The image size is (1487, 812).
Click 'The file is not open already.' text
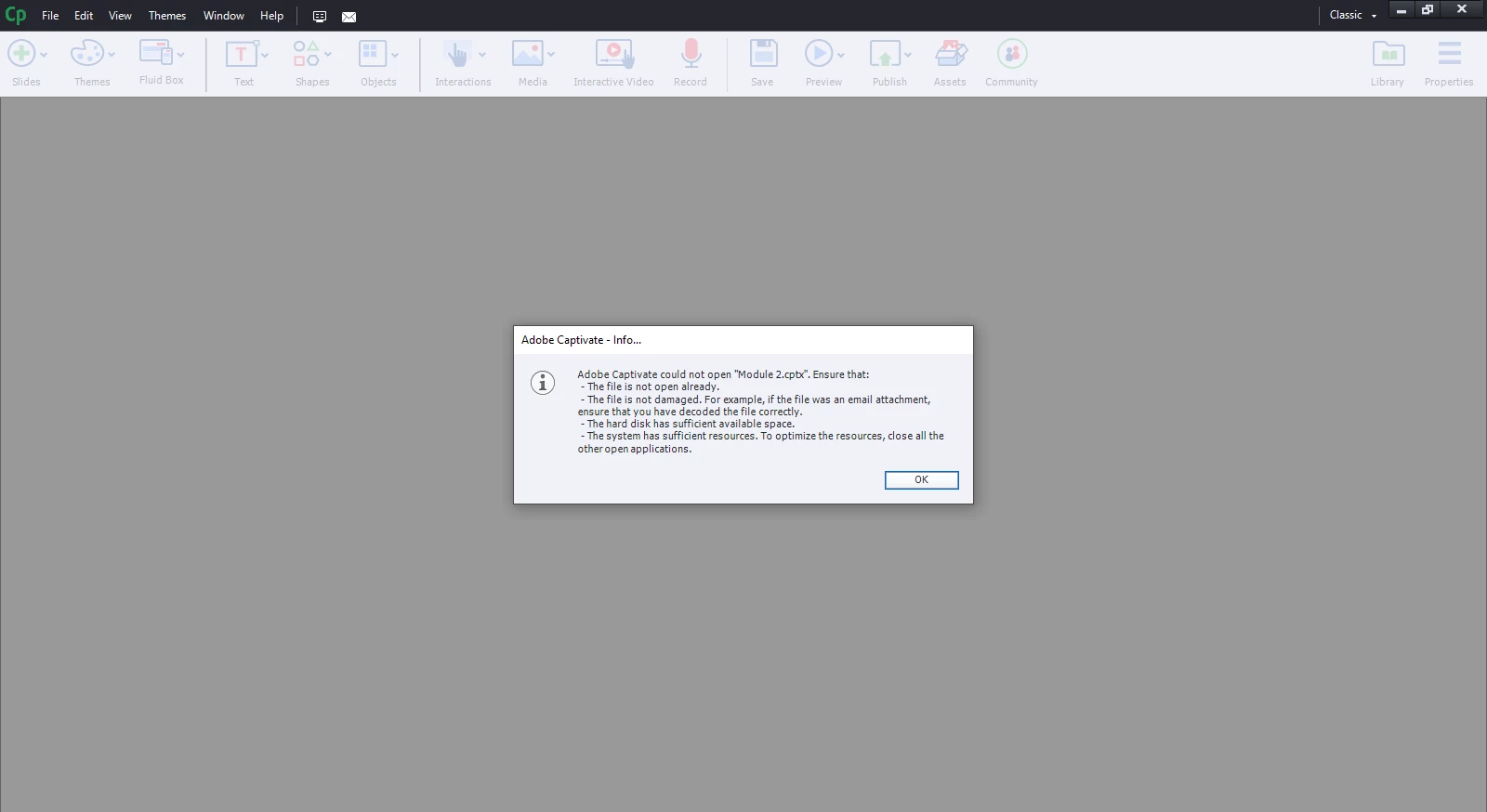pos(653,386)
